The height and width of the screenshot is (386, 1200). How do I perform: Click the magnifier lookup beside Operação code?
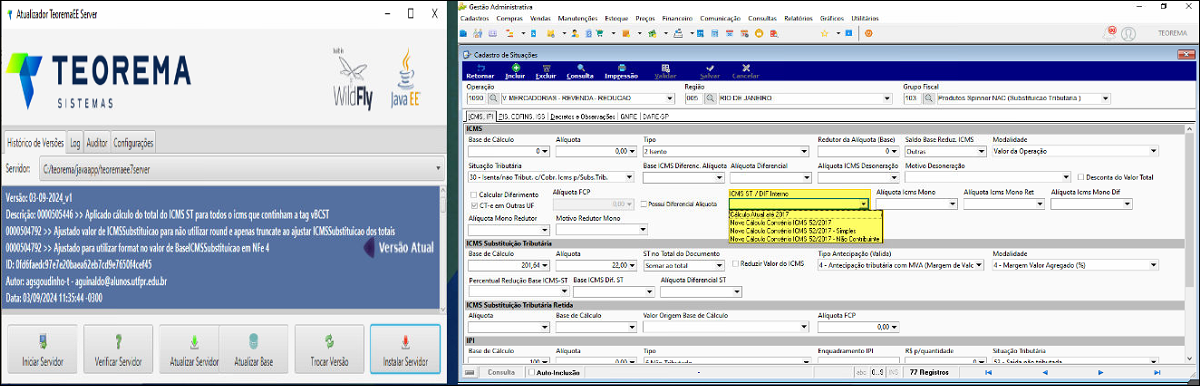(493, 99)
